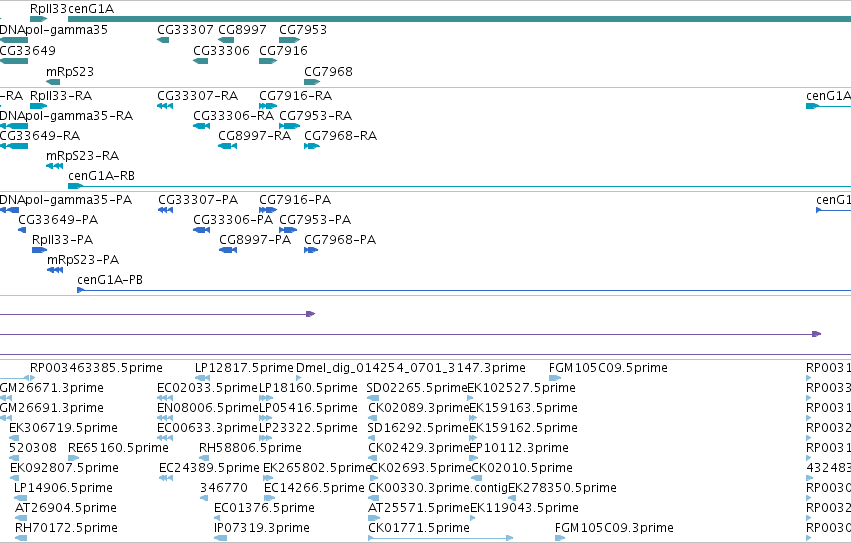Click the CG33306 gene label
The image size is (851, 543).
221,50
